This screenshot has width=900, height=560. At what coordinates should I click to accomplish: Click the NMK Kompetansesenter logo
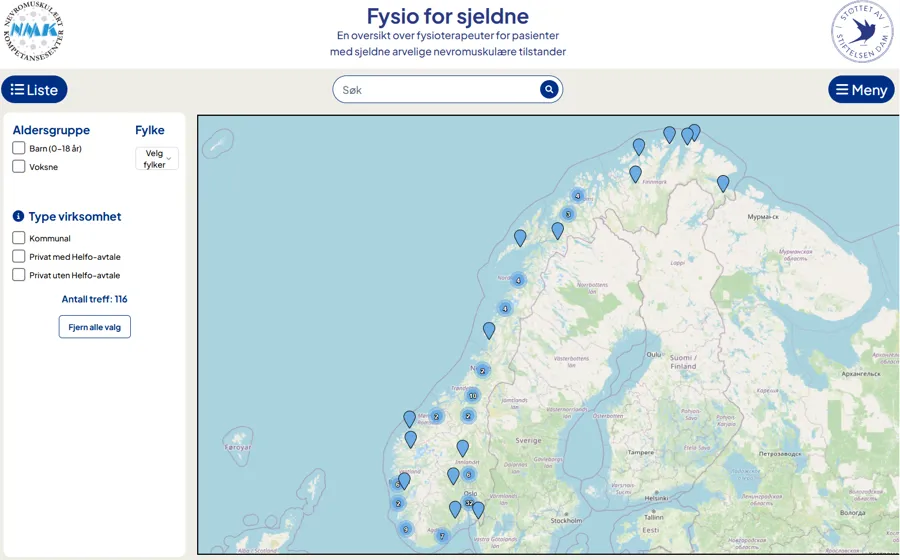click(x=34, y=32)
